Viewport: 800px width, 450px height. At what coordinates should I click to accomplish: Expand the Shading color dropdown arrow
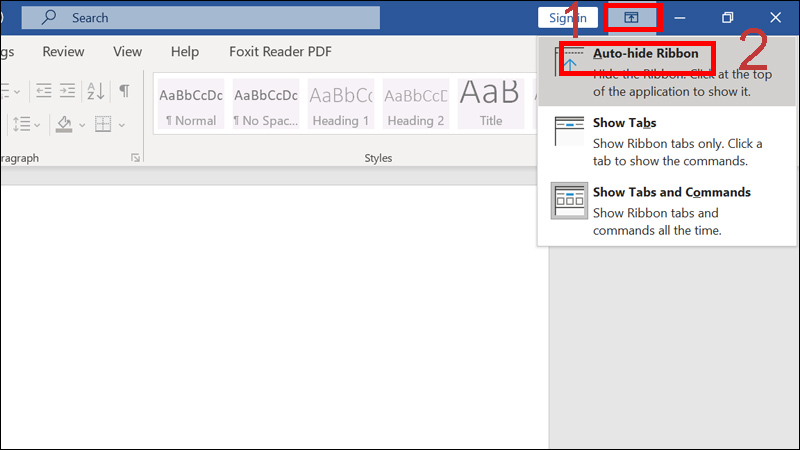[x=82, y=125]
